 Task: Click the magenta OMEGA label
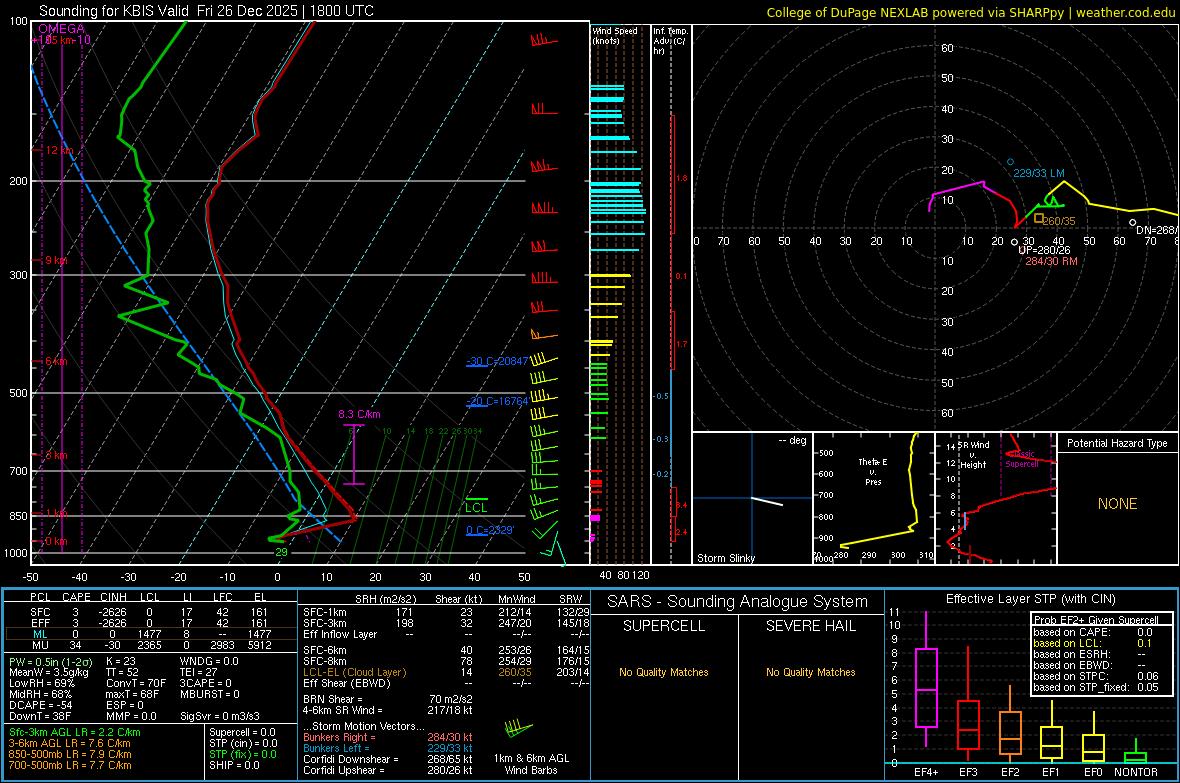(62, 29)
